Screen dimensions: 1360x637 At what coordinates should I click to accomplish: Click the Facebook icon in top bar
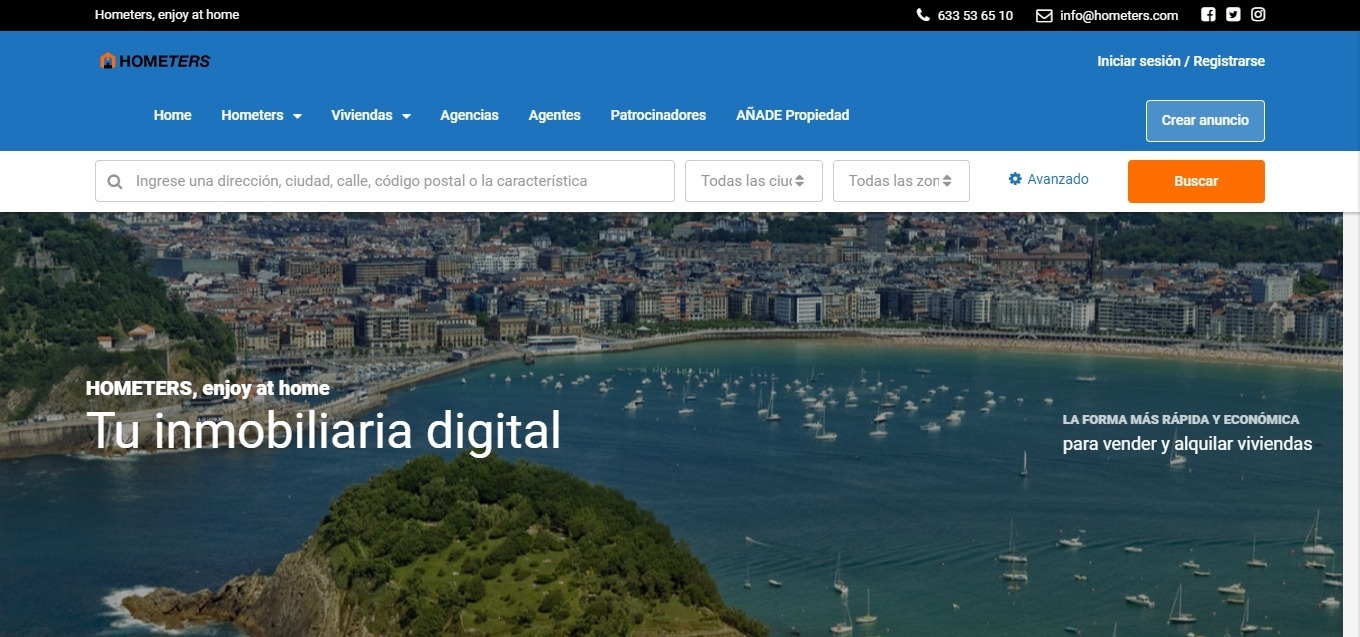tap(1208, 15)
